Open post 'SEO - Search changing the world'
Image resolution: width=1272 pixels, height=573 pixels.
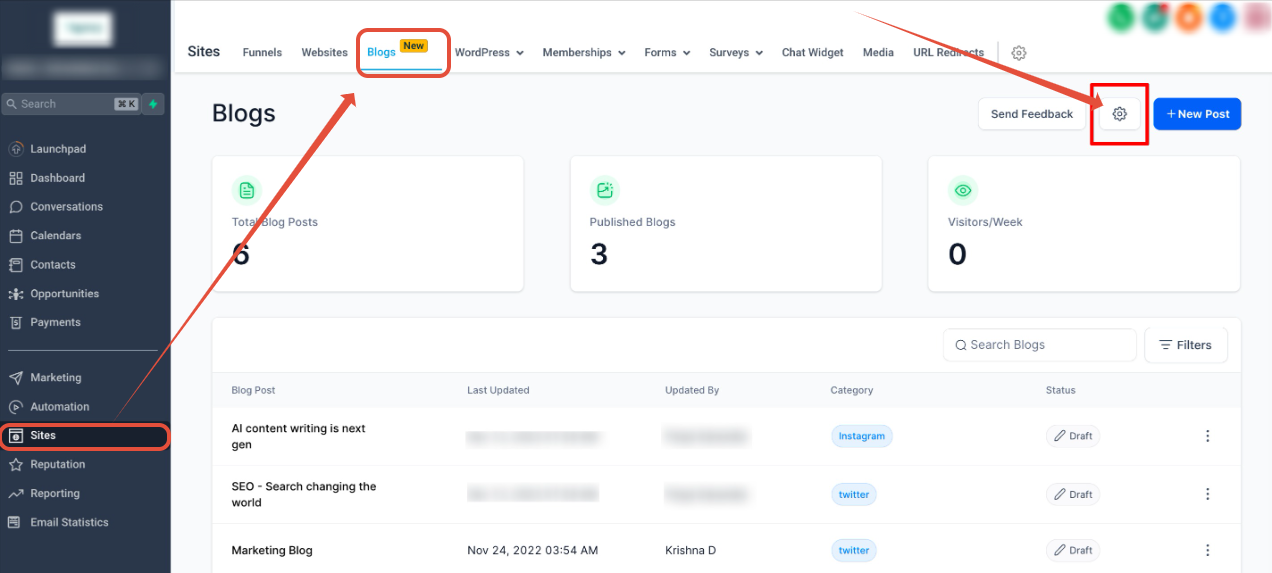click(x=304, y=494)
